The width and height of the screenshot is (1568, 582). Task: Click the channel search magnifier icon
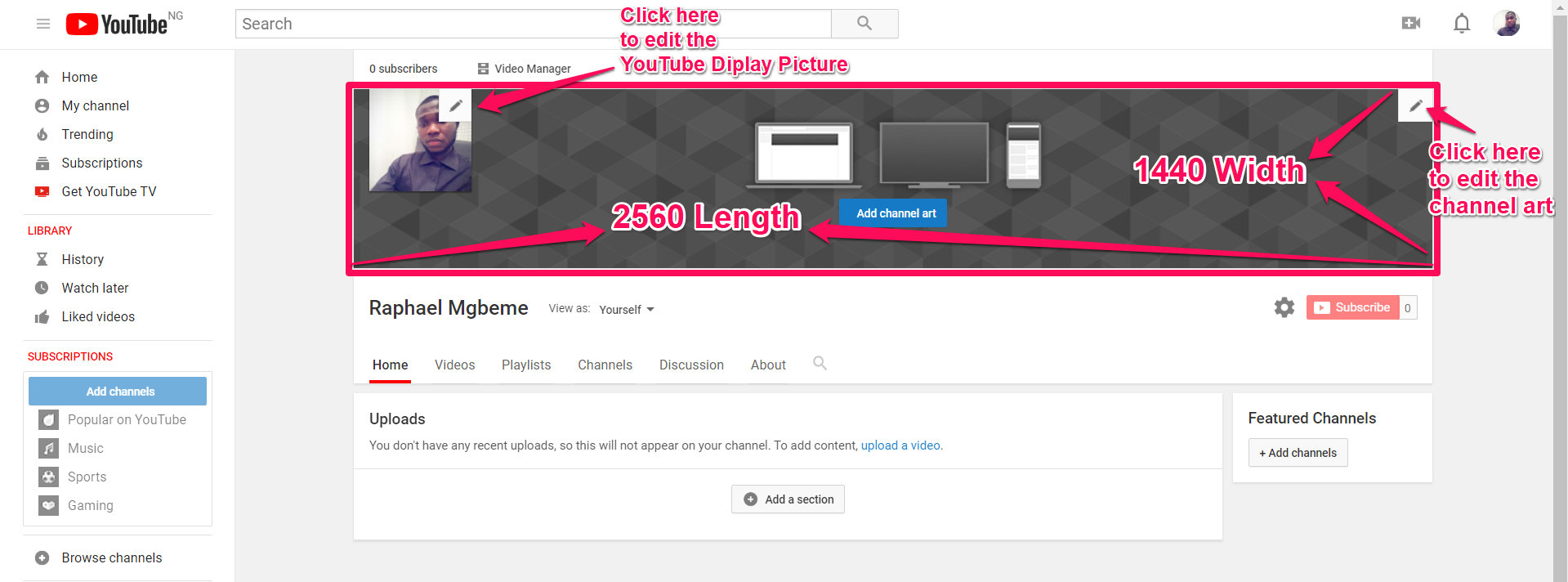click(820, 364)
